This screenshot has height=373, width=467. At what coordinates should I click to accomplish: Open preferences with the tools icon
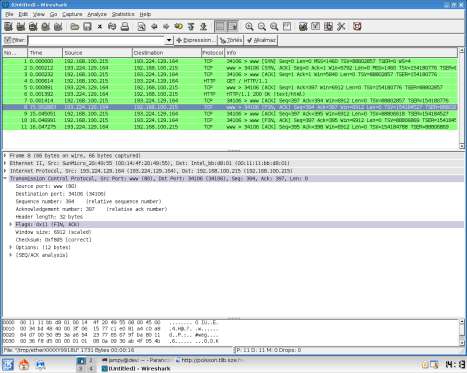(341, 27)
